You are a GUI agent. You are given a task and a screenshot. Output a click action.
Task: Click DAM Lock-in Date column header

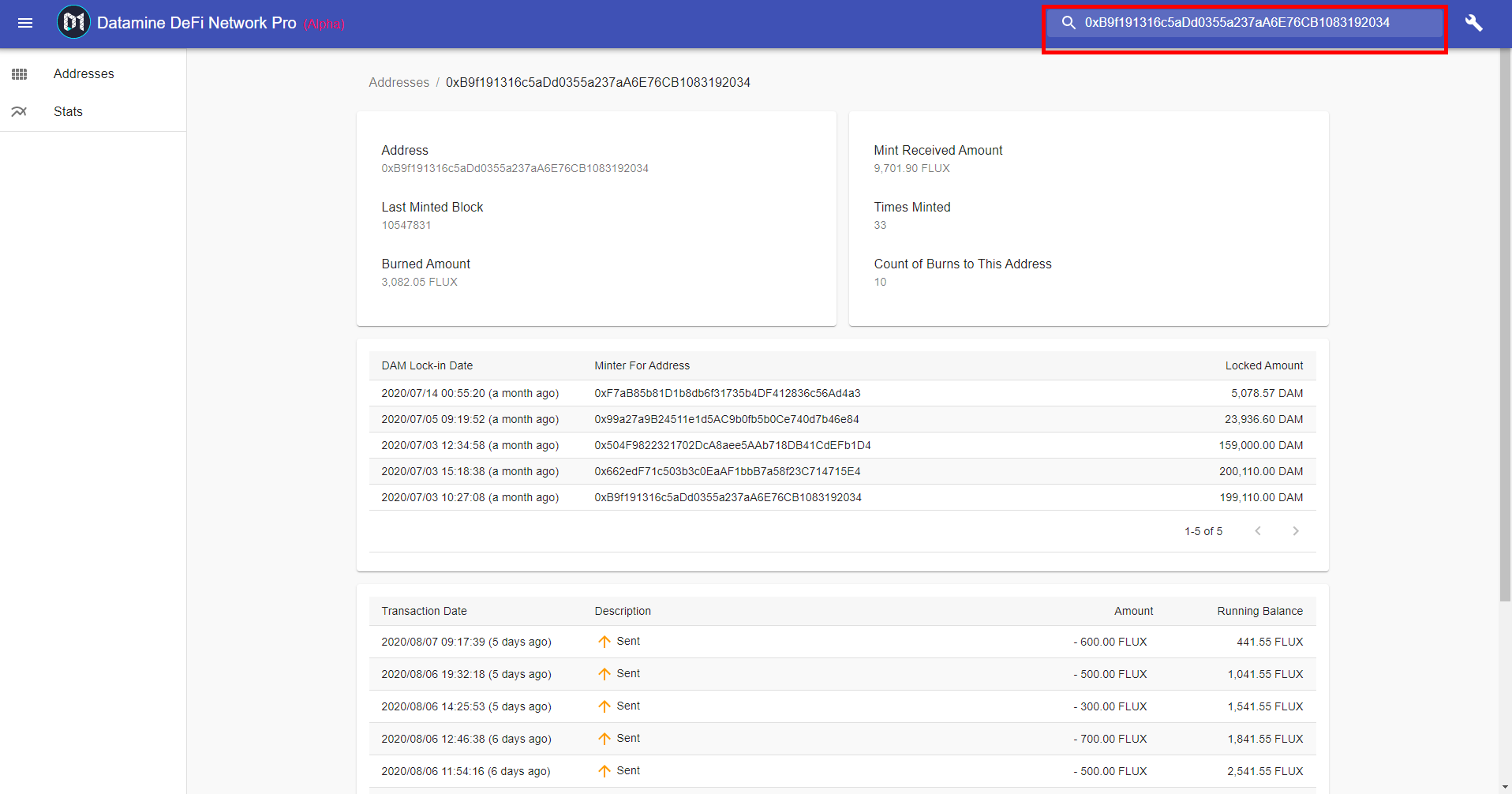coord(427,365)
